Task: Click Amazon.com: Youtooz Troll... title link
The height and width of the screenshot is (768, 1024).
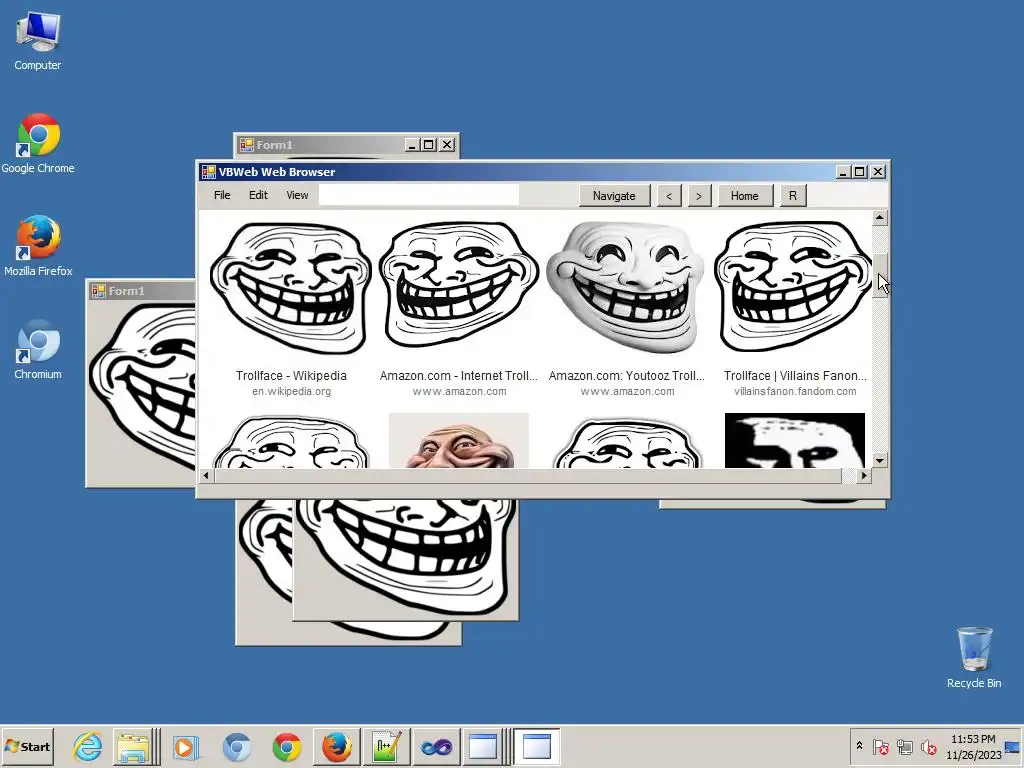Action: point(626,376)
